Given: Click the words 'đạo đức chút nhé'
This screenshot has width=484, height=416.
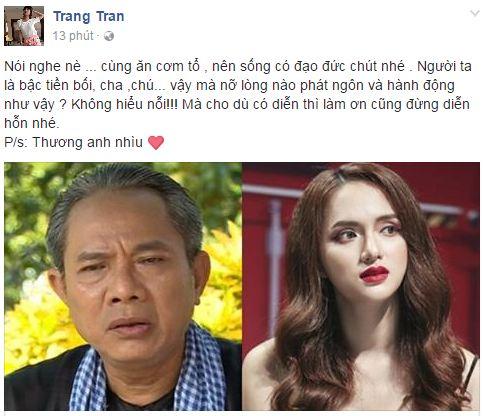Looking at the screenshot, I should (349, 66).
